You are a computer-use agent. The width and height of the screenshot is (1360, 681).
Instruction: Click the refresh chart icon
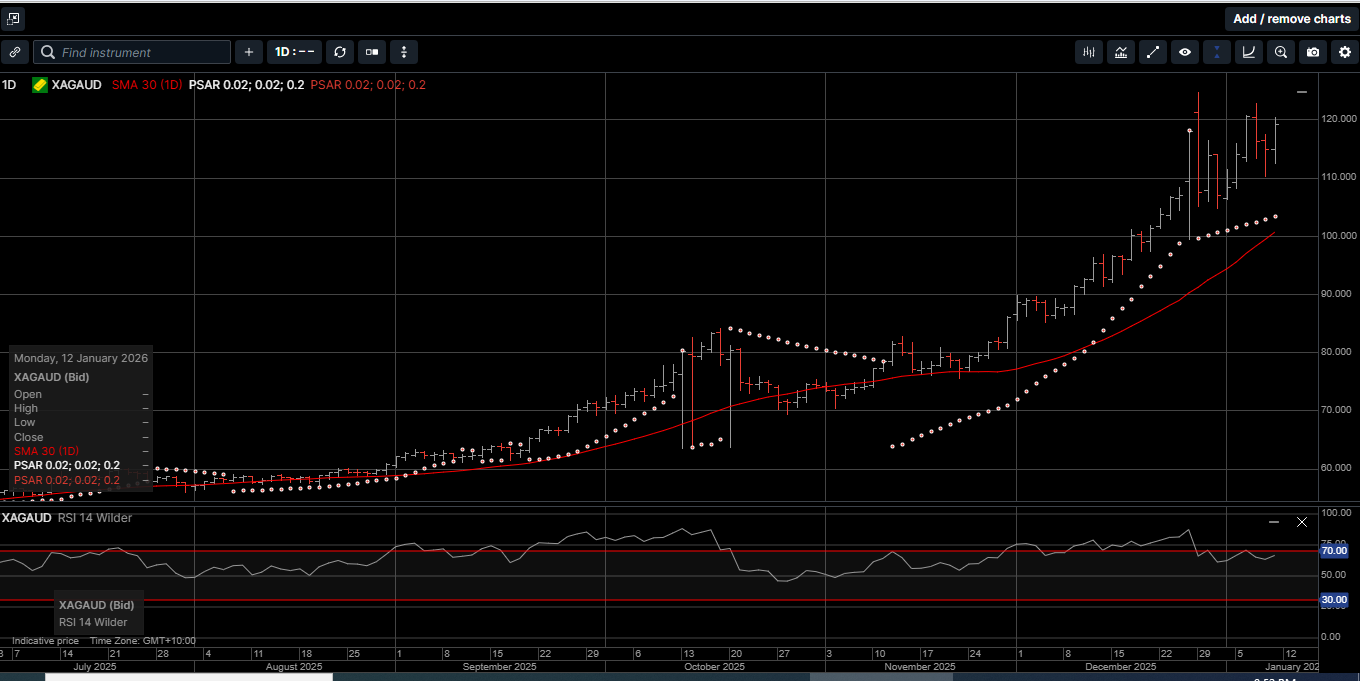tap(340, 52)
